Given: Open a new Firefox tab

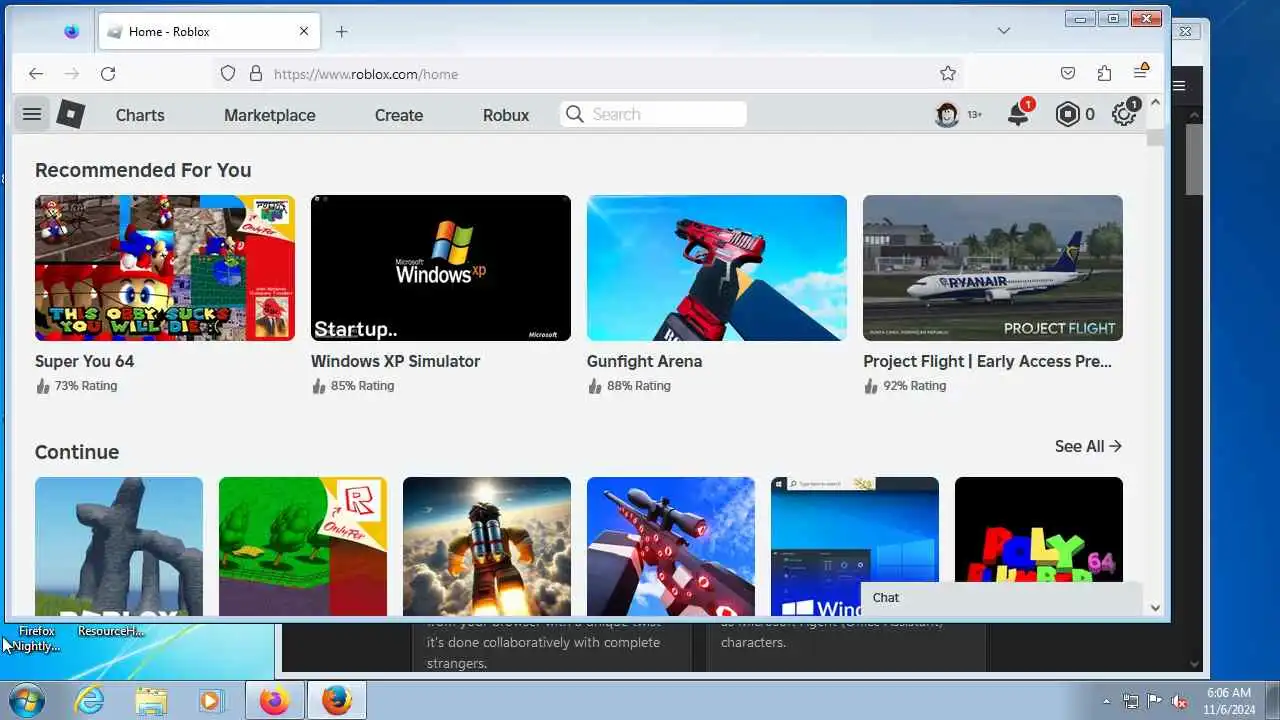Looking at the screenshot, I should coord(341,31).
